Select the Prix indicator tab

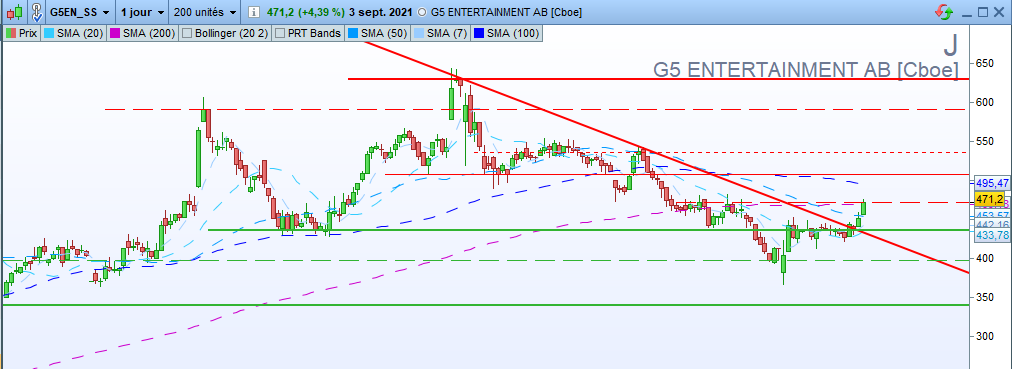point(22,33)
